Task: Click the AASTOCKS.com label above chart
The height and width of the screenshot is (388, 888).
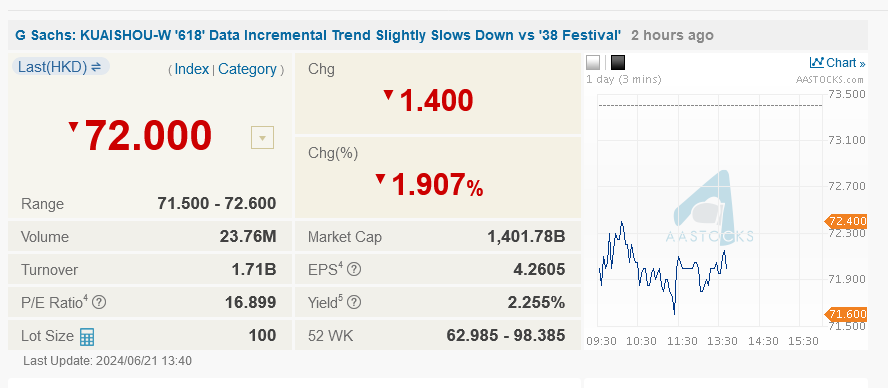Action: click(x=830, y=79)
